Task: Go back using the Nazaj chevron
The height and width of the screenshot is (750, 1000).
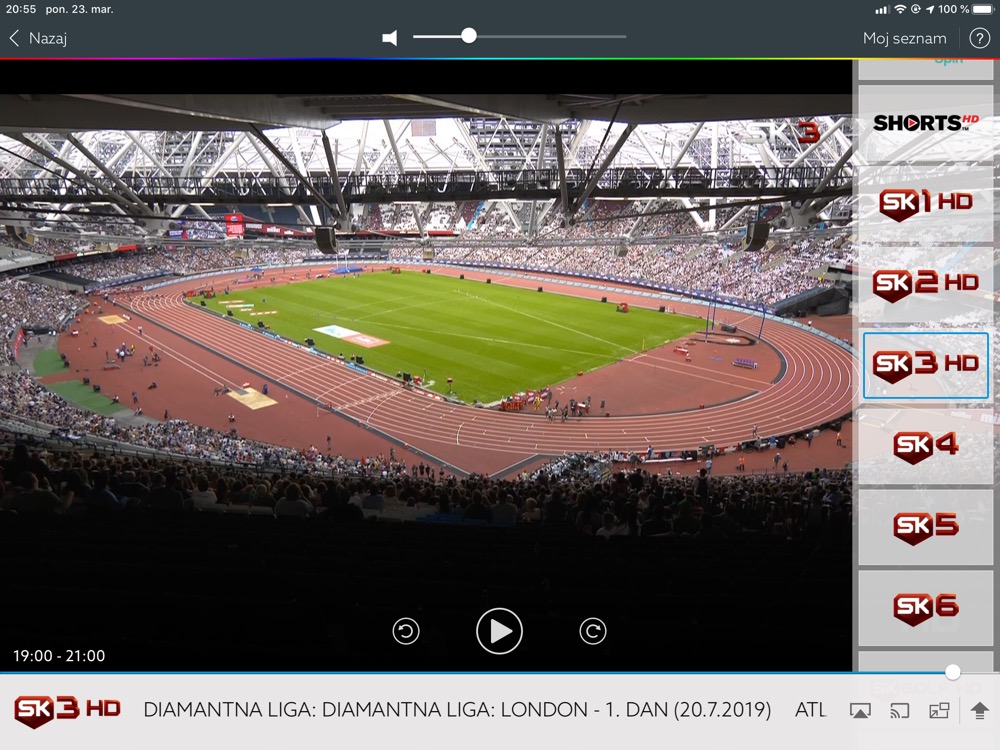Action: pyautogui.click(x=38, y=38)
